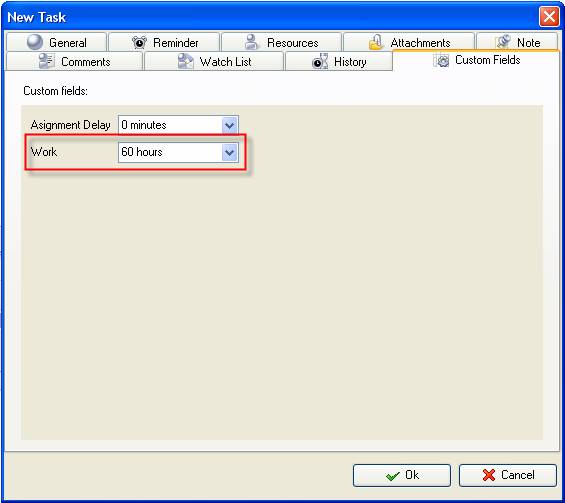Close the New Task dialog

pos(549,17)
